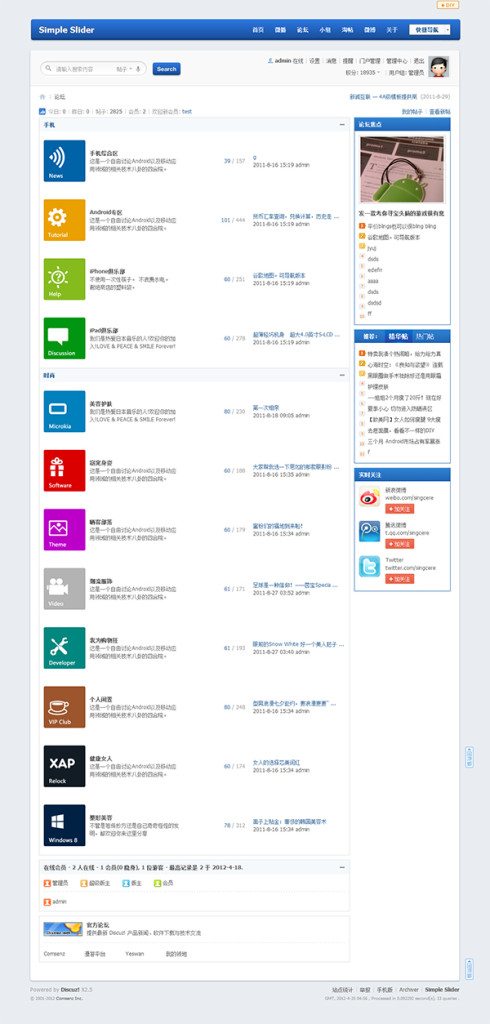Open the Snow White latest post link
The image size is (490, 1024).
[297, 644]
